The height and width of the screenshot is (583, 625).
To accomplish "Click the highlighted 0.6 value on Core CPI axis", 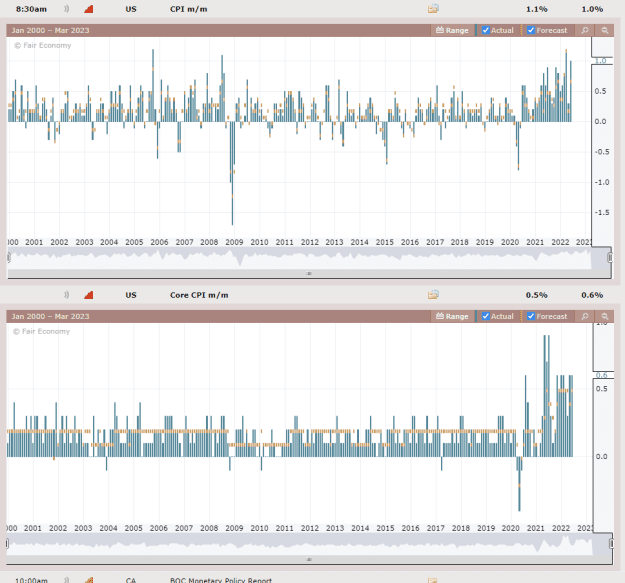I will pyautogui.click(x=601, y=375).
